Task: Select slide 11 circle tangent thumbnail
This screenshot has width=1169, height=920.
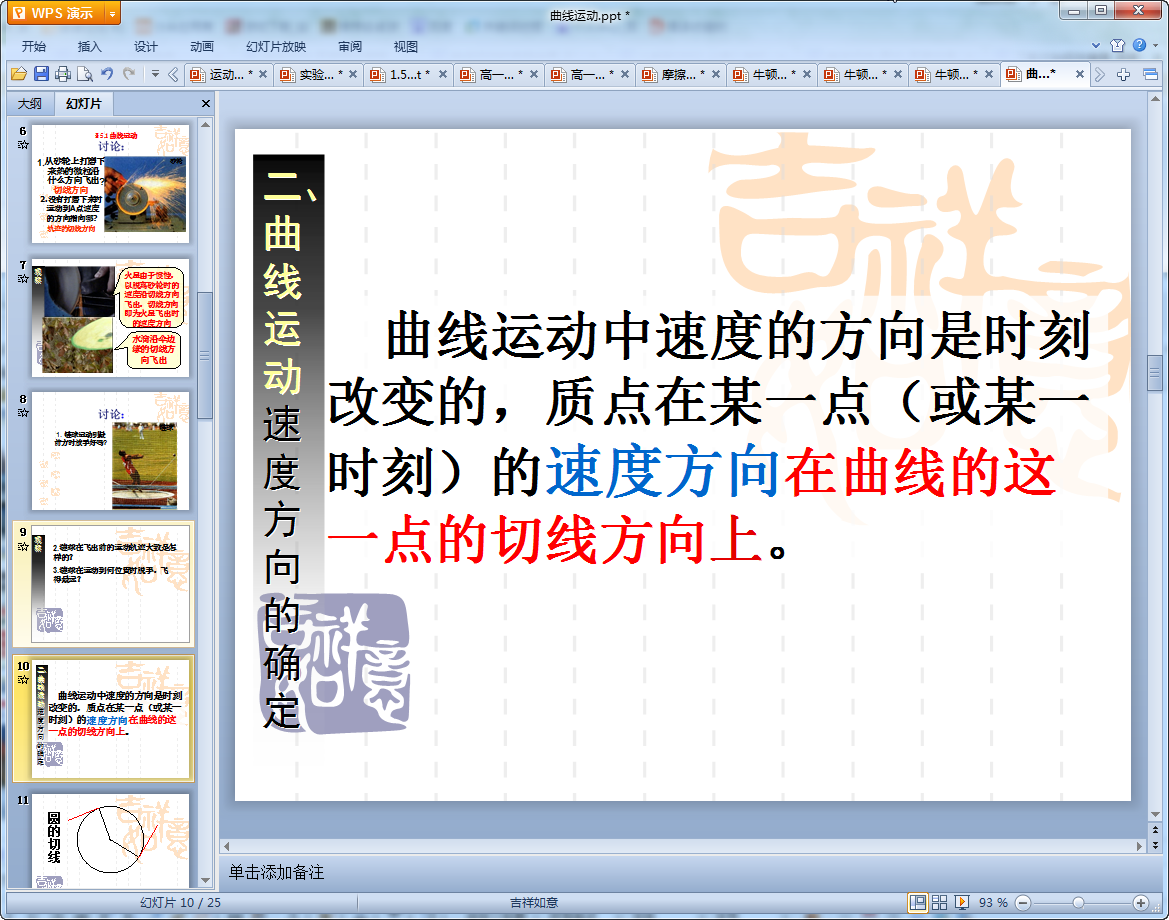Action: click(x=110, y=841)
